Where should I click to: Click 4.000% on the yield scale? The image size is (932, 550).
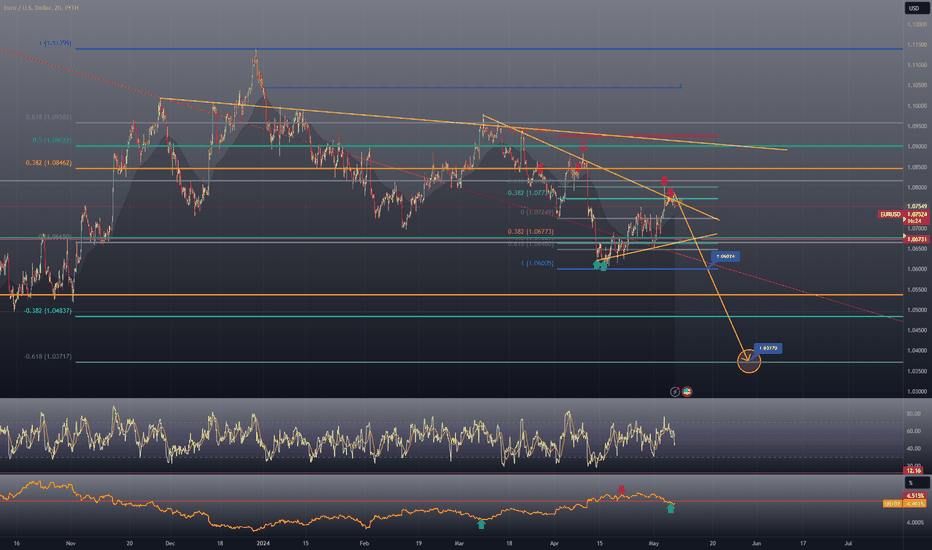click(x=915, y=523)
